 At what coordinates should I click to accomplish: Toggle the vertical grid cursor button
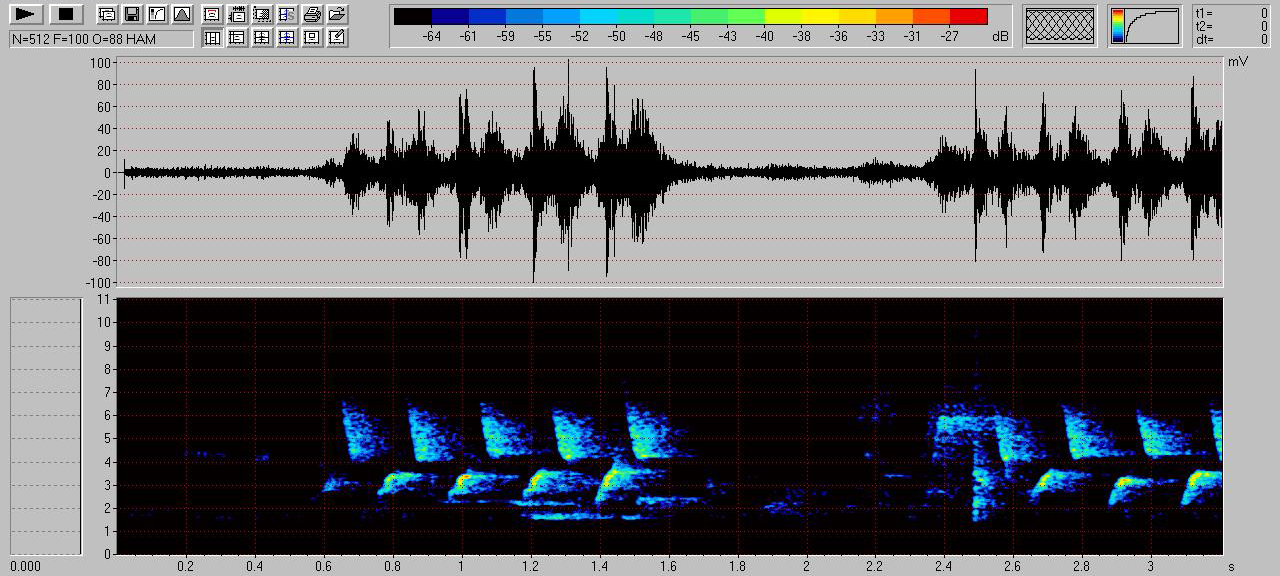point(212,38)
